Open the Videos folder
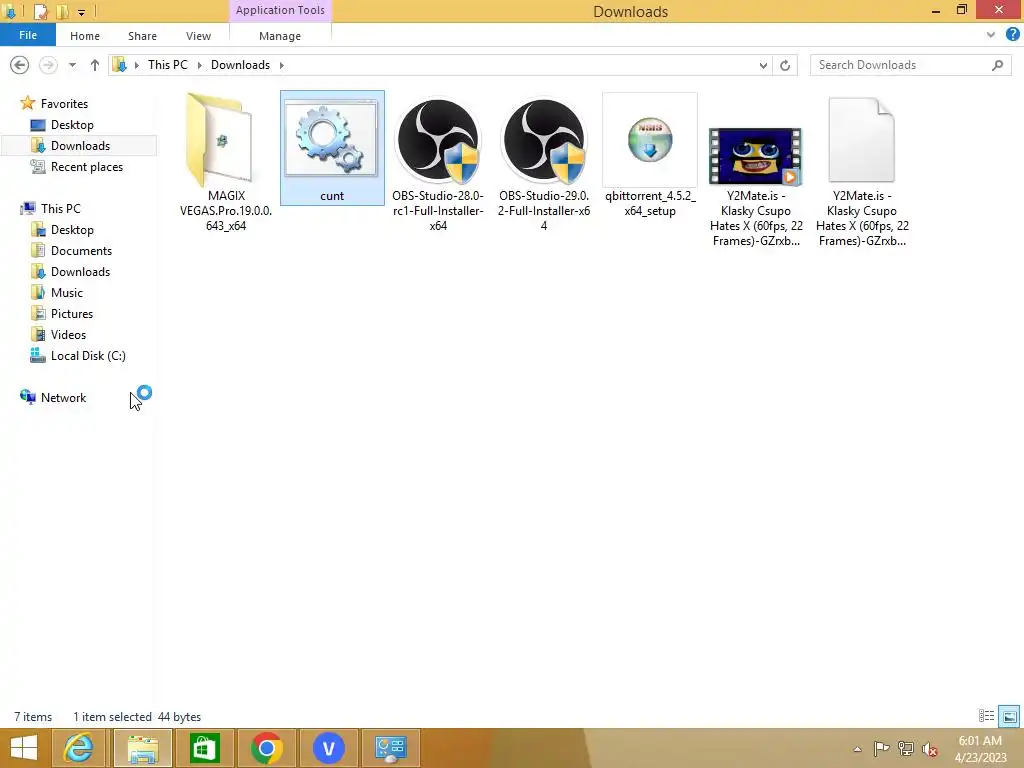Image resolution: width=1024 pixels, height=768 pixels. click(x=68, y=334)
